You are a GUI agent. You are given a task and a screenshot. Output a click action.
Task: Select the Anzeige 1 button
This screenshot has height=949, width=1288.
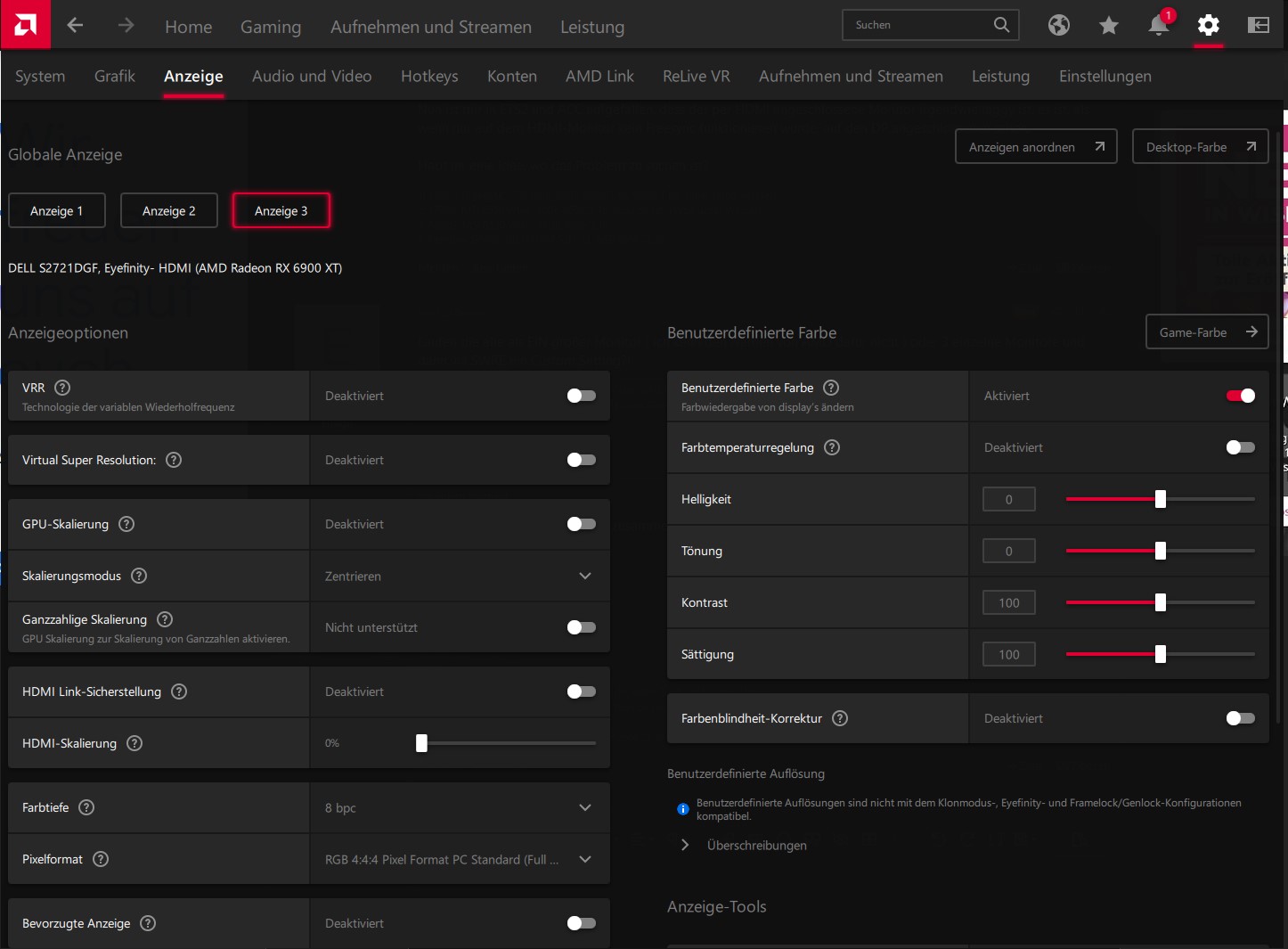[57, 210]
